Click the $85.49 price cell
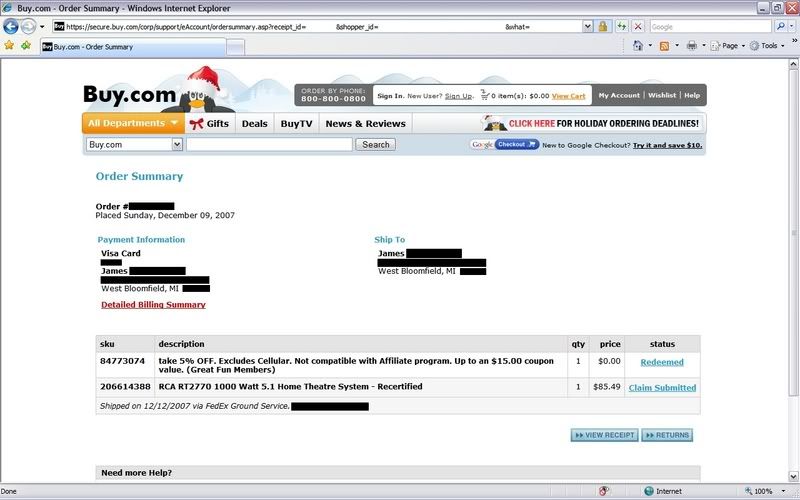 click(607, 387)
